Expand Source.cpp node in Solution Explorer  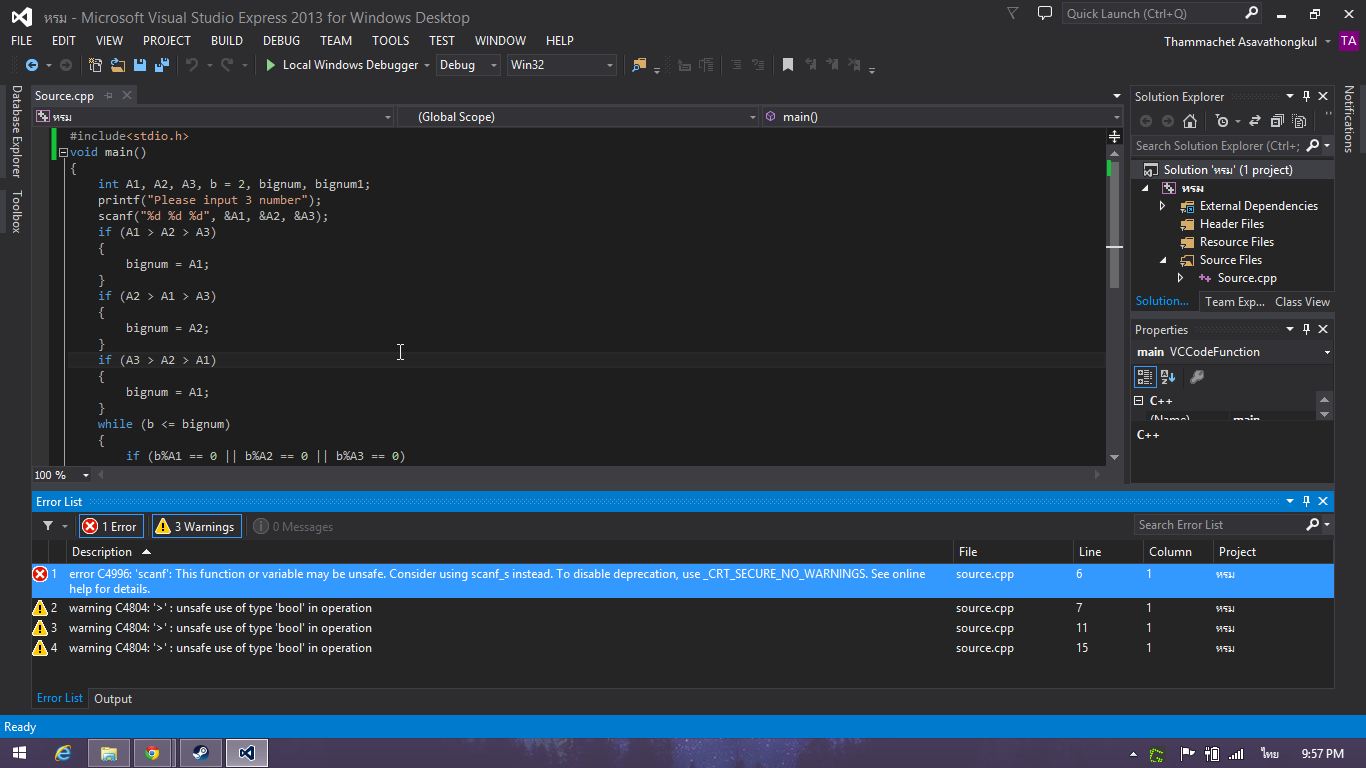click(x=1180, y=278)
